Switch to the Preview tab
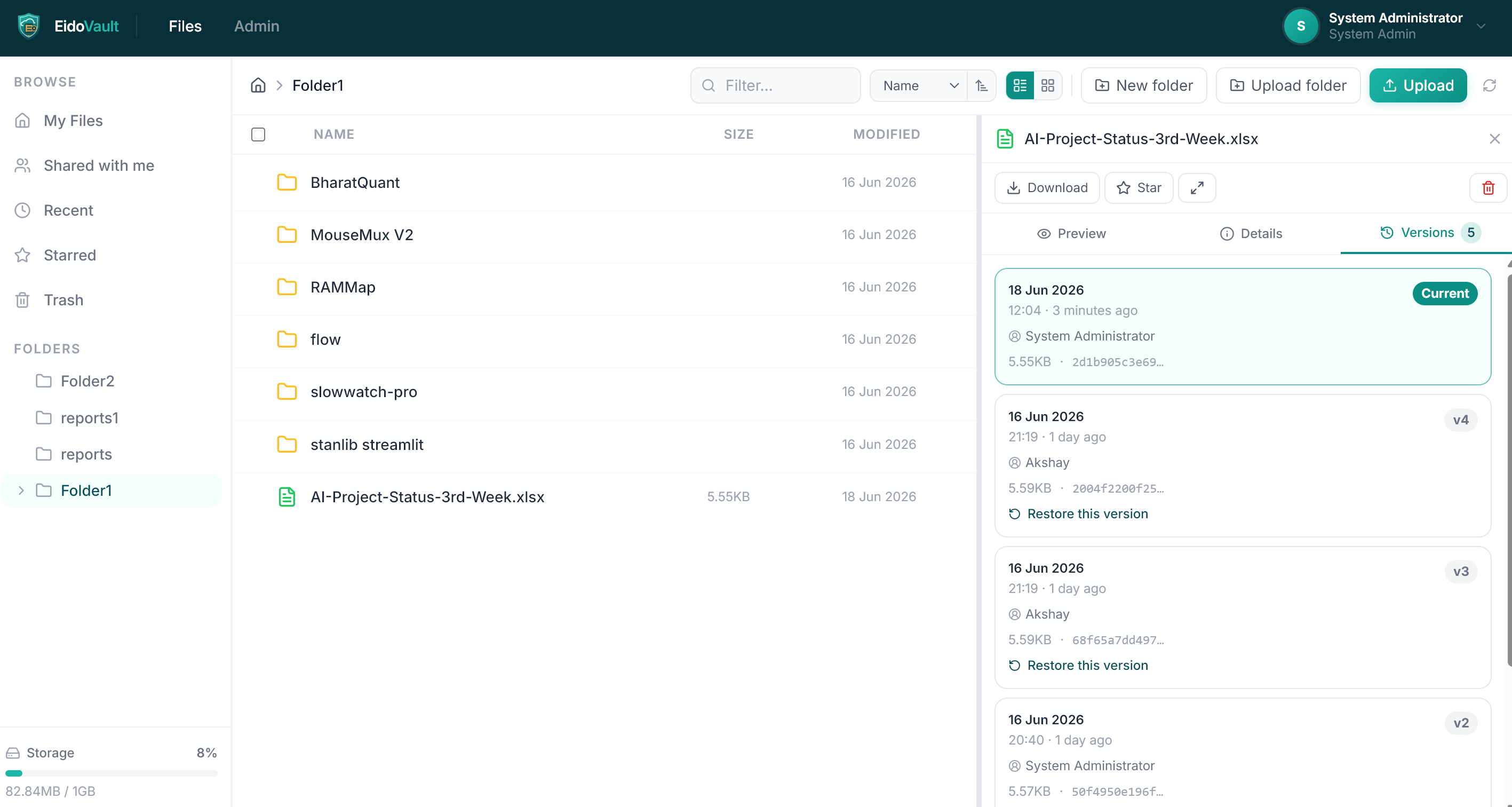The width and height of the screenshot is (1512, 807). tap(1071, 233)
